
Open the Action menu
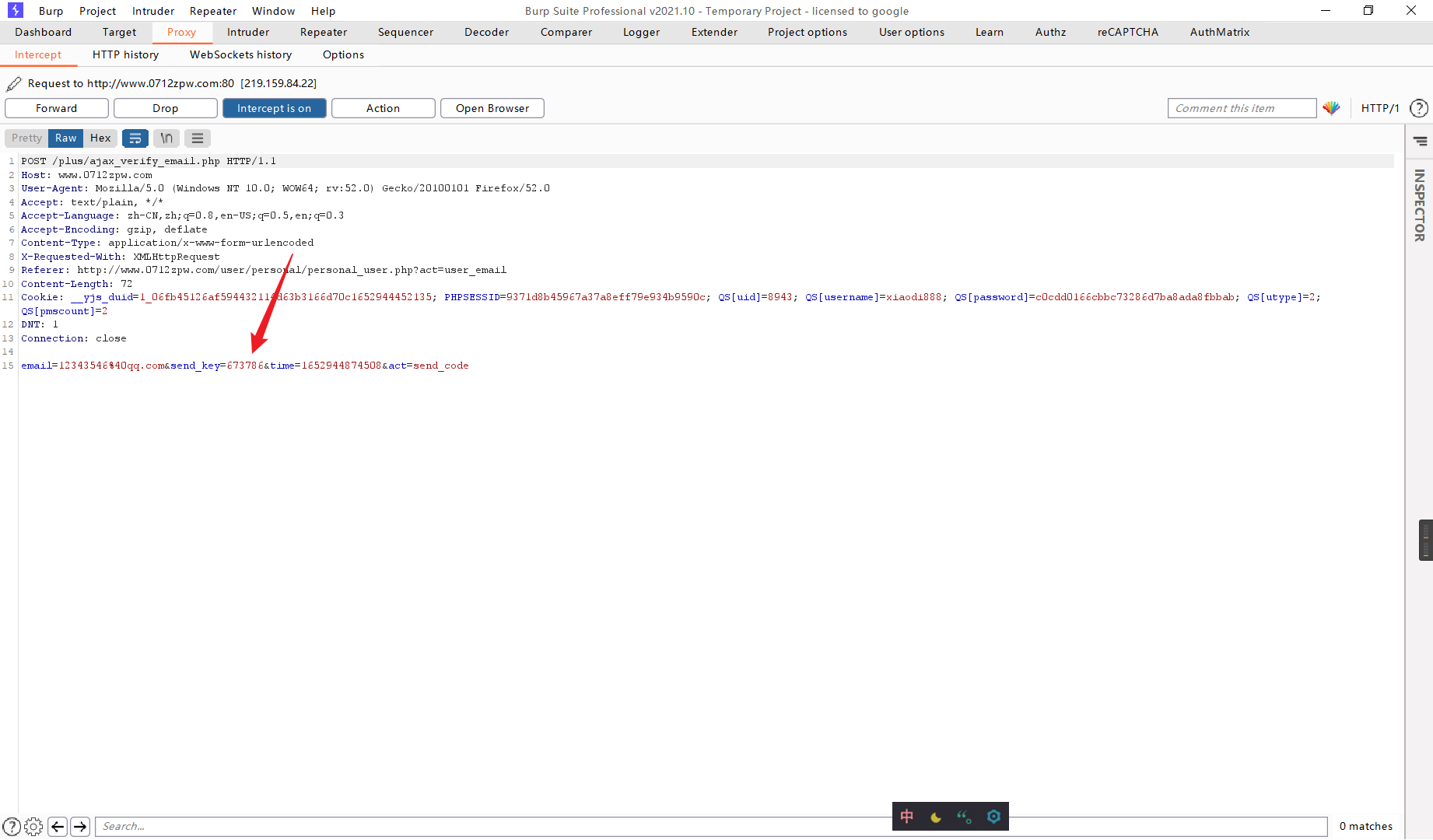pyautogui.click(x=383, y=108)
